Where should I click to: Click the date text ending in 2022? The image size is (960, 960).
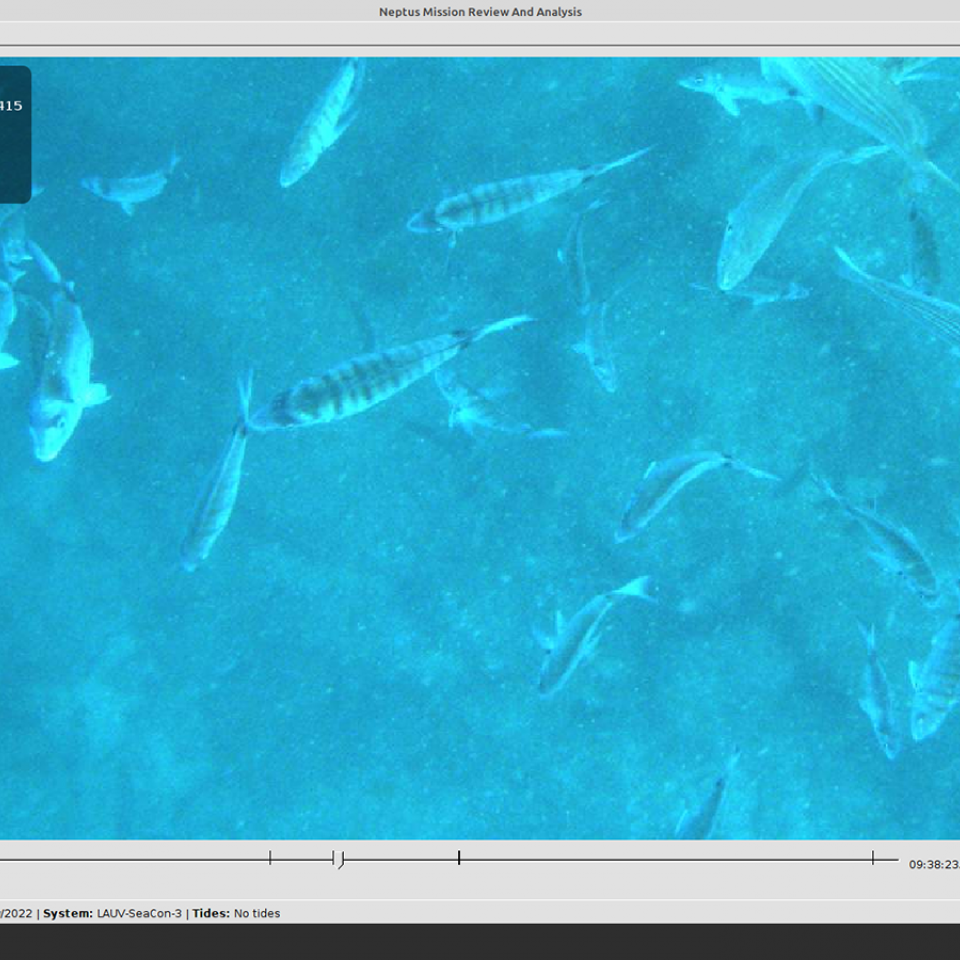coord(16,913)
